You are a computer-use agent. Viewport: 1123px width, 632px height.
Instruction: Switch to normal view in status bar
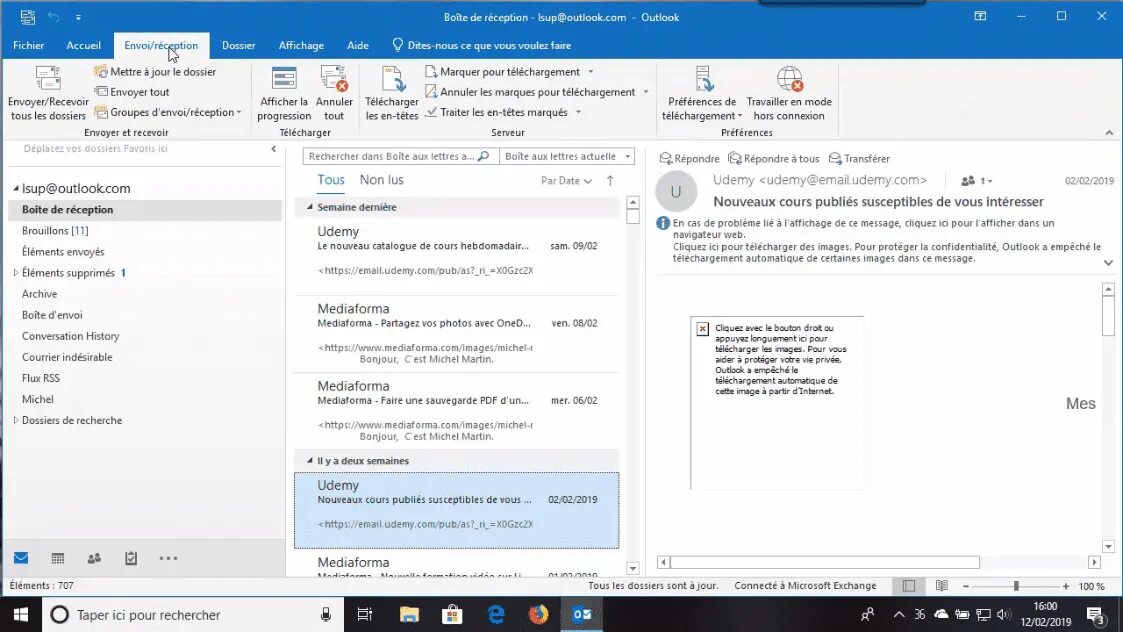coord(909,586)
